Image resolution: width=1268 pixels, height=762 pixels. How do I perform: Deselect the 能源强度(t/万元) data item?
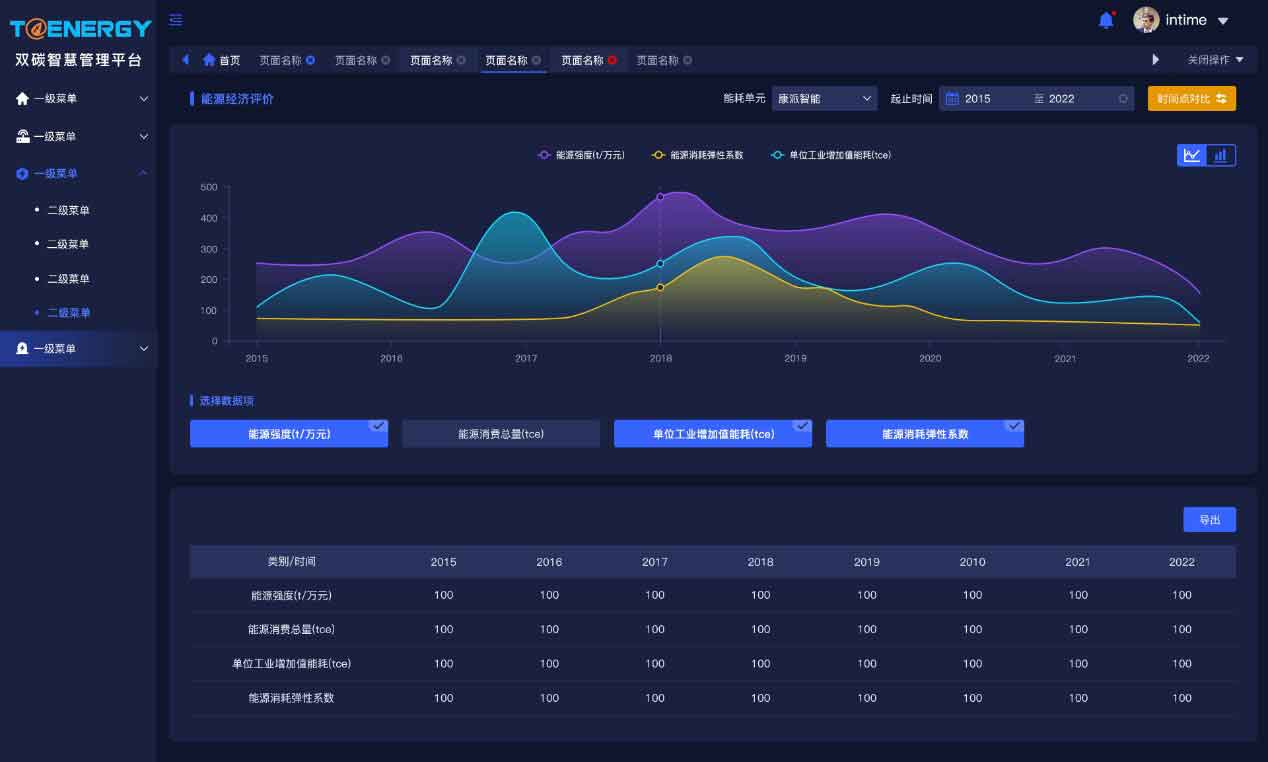(289, 434)
